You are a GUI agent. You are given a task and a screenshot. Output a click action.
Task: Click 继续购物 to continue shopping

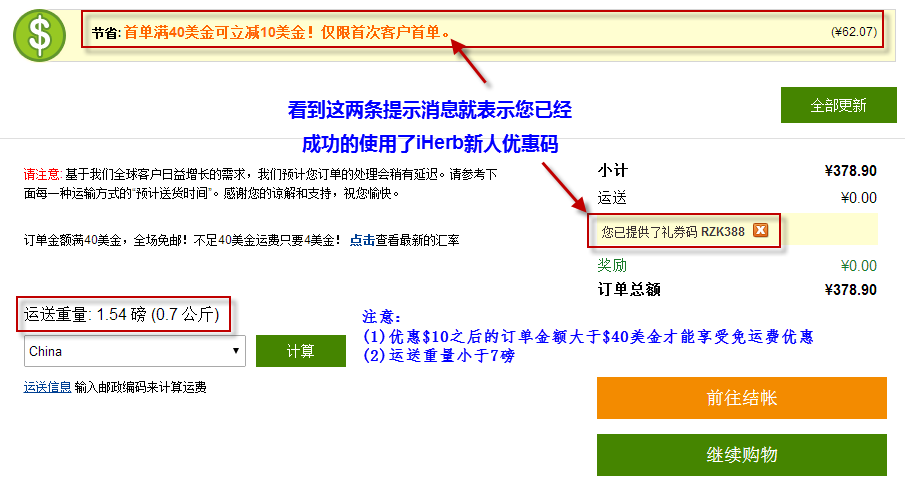[742, 455]
